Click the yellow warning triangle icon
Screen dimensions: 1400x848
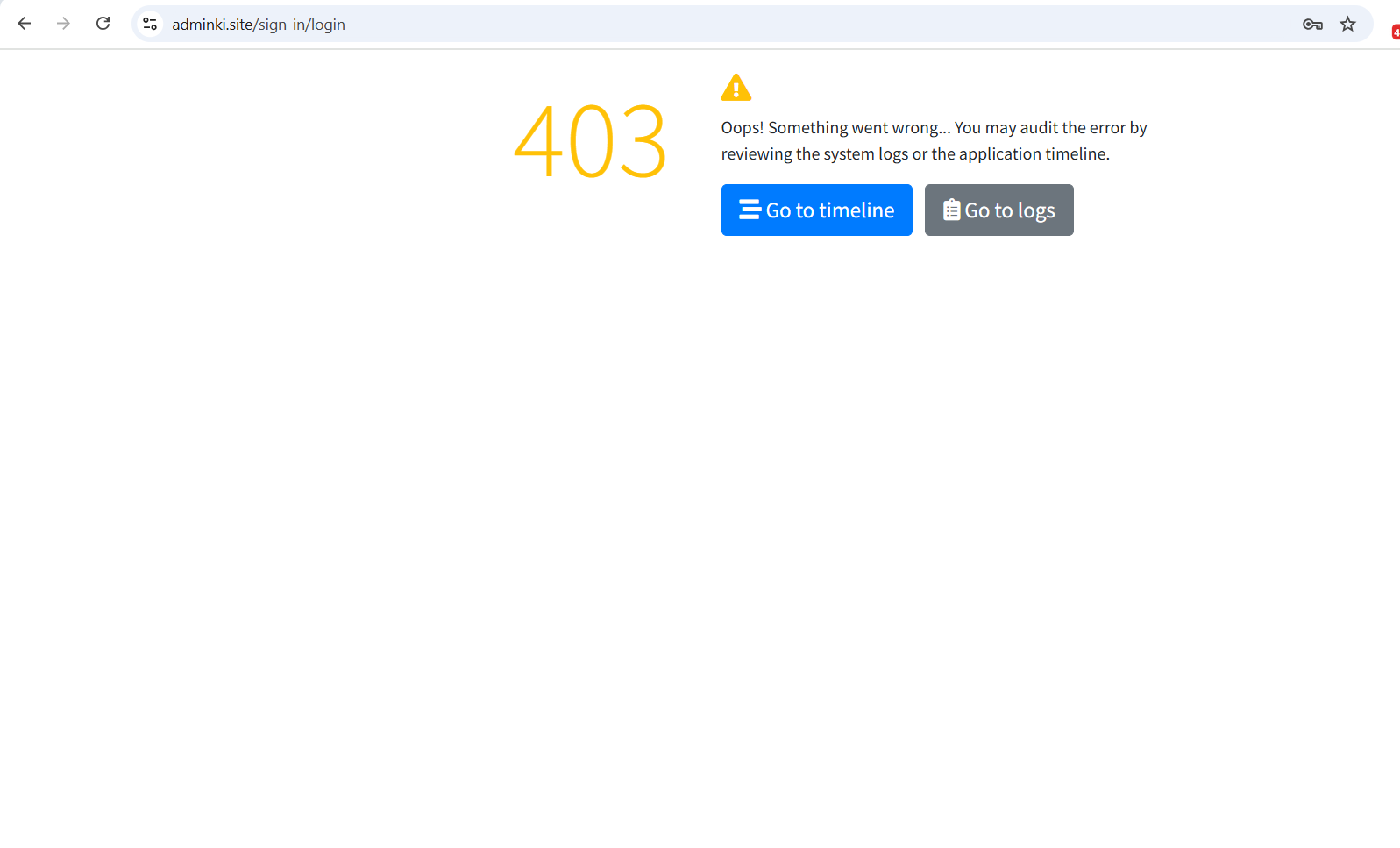point(736,88)
